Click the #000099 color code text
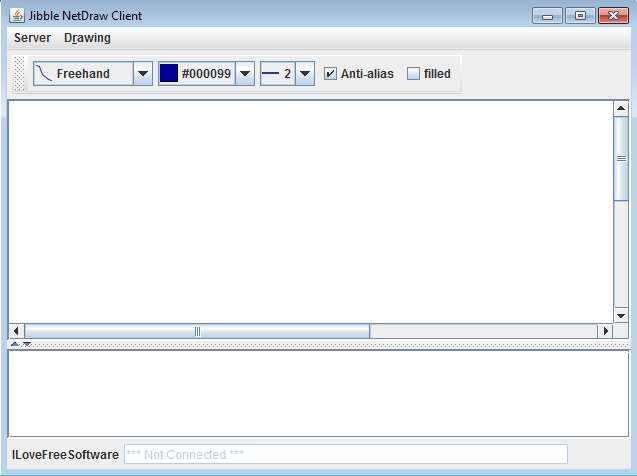The height and width of the screenshot is (476, 637). point(206,74)
